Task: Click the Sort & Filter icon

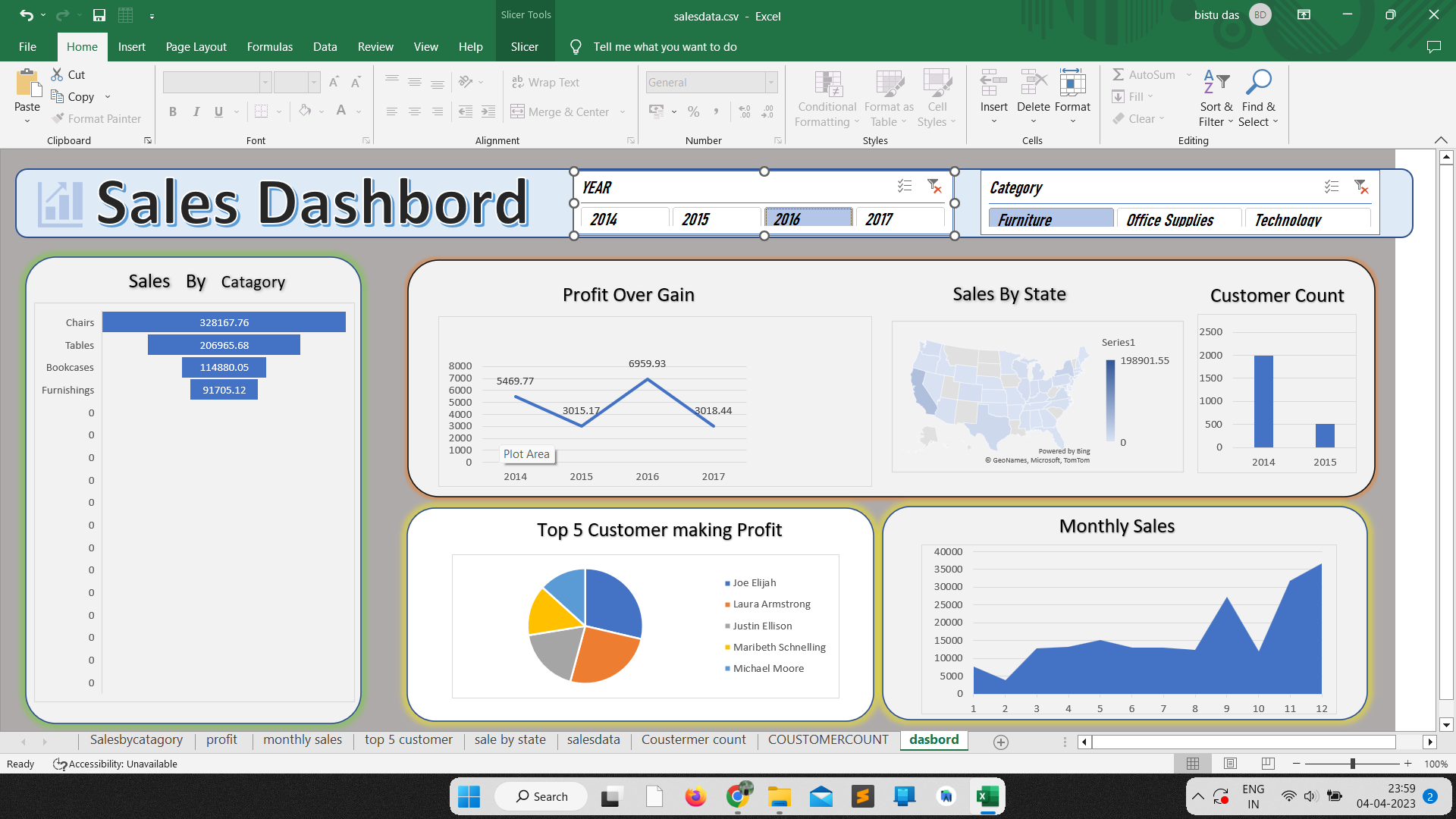Action: click(x=1216, y=82)
